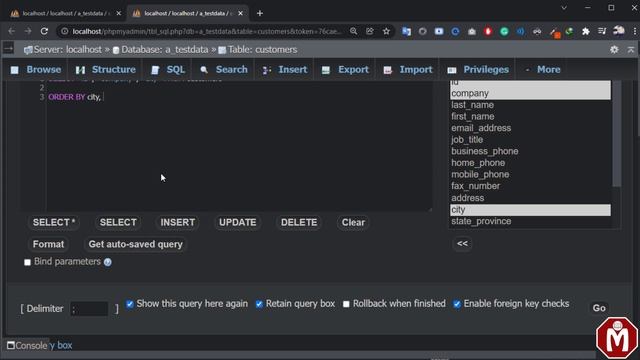640x360 pixels.
Task: Open a new browser tab
Action: 260,13
